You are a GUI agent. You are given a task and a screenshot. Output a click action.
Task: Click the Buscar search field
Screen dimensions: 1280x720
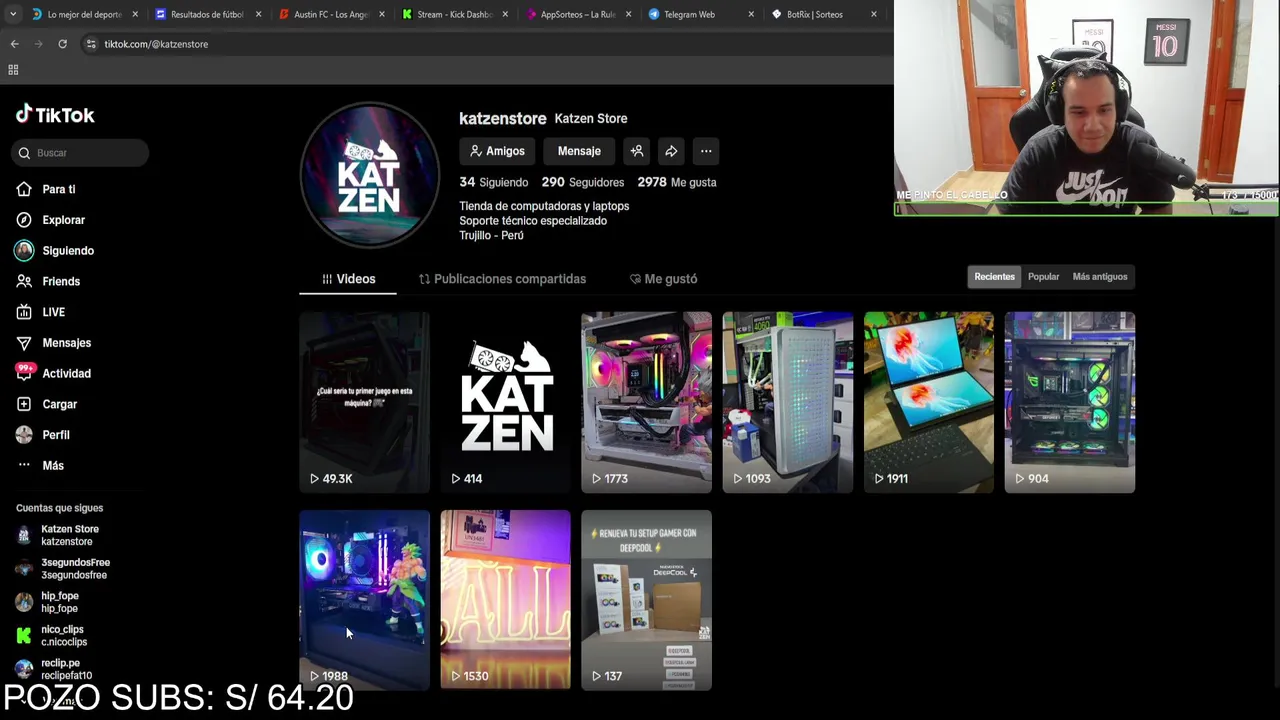pos(81,153)
